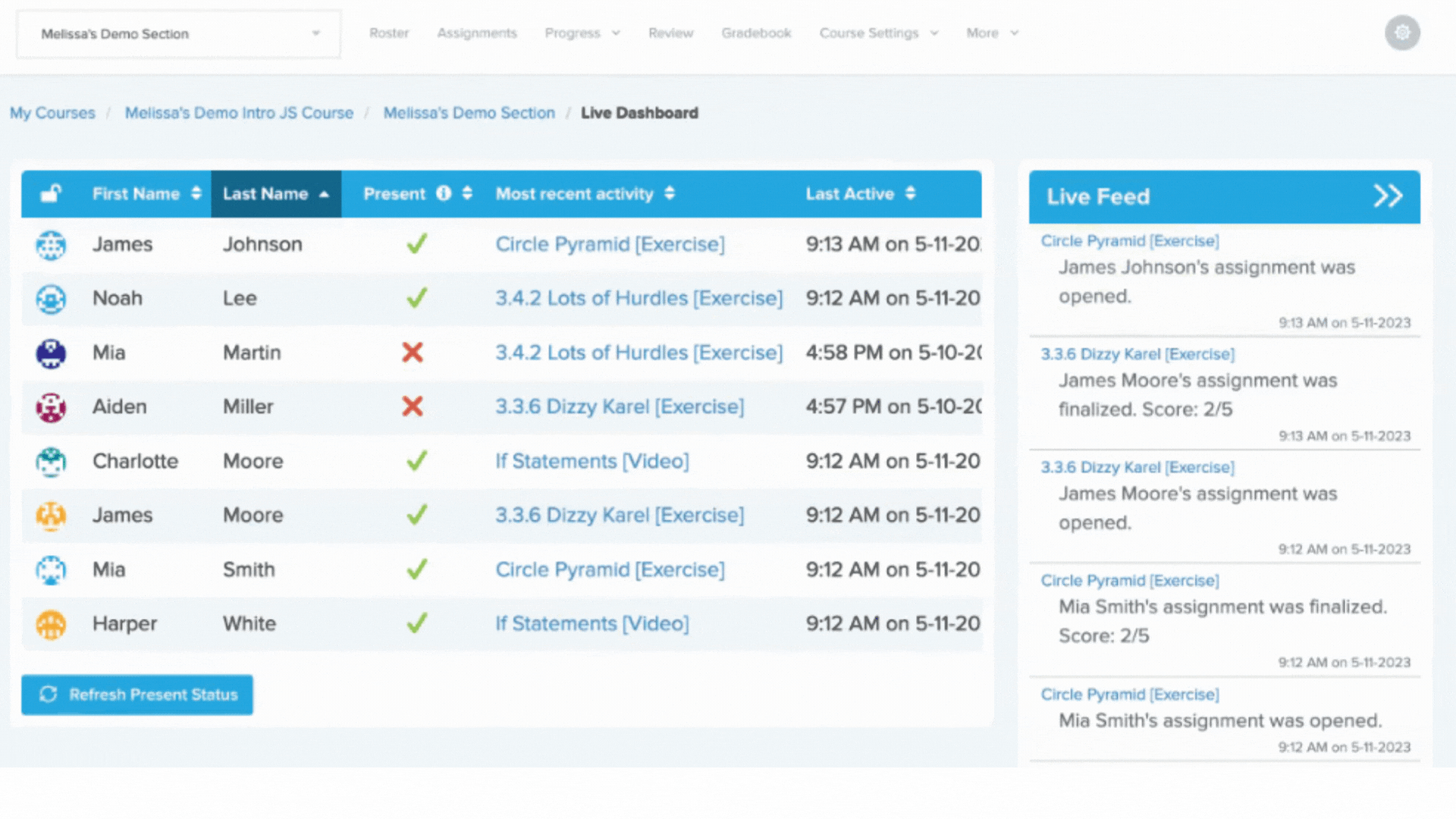The height and width of the screenshot is (819, 1456).
Task: Open the 3.3.6 Dizzy Karel feed entry scored 2/5
Action: point(1137,354)
